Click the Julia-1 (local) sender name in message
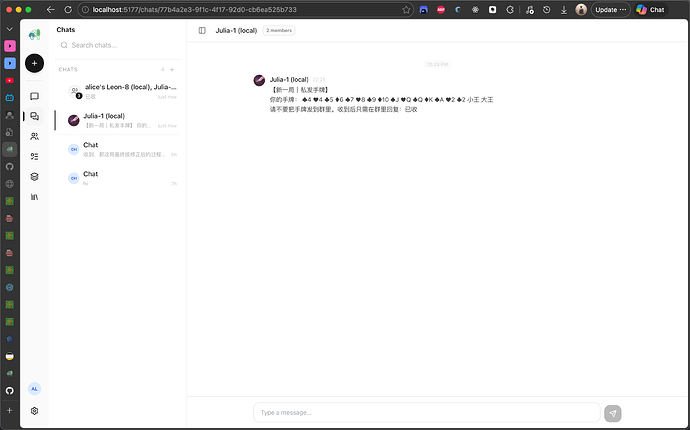This screenshot has width=690, height=430. tap(289, 79)
